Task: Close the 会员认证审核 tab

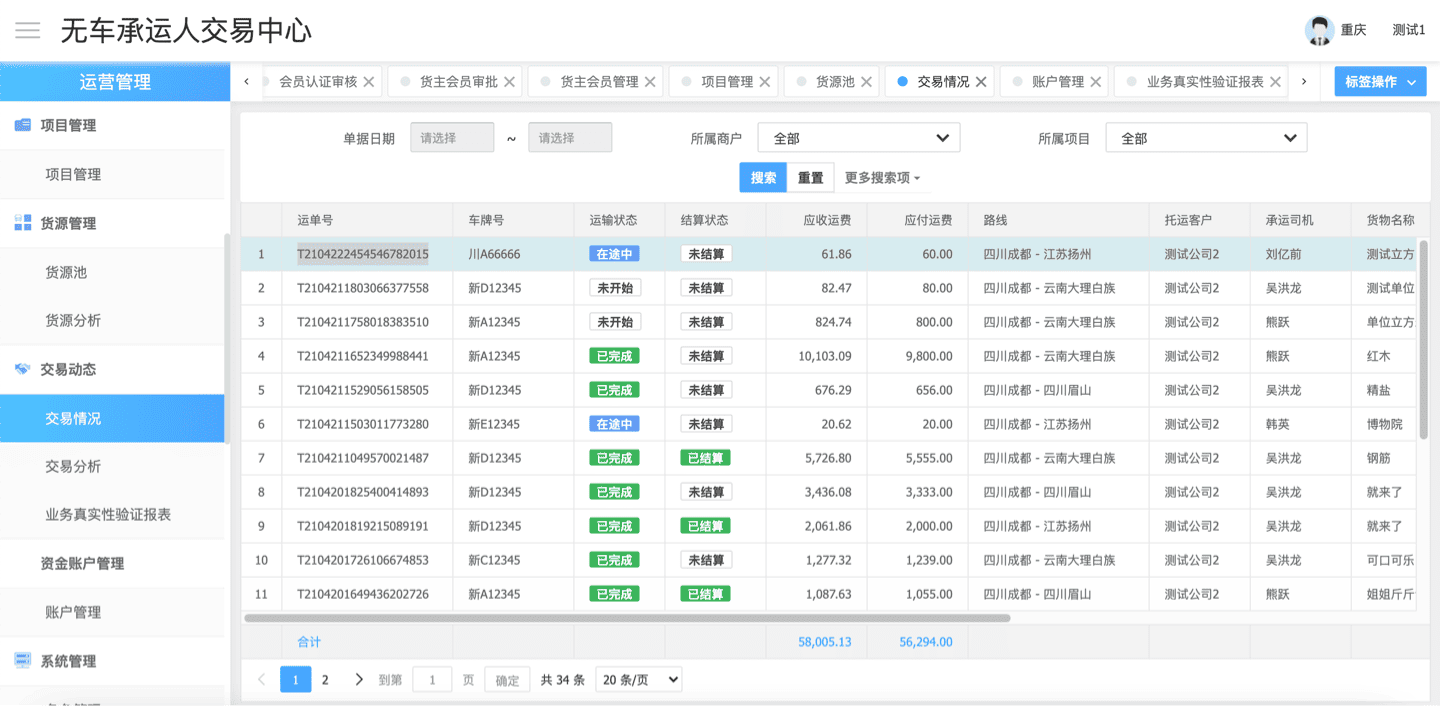Action: 369,82
